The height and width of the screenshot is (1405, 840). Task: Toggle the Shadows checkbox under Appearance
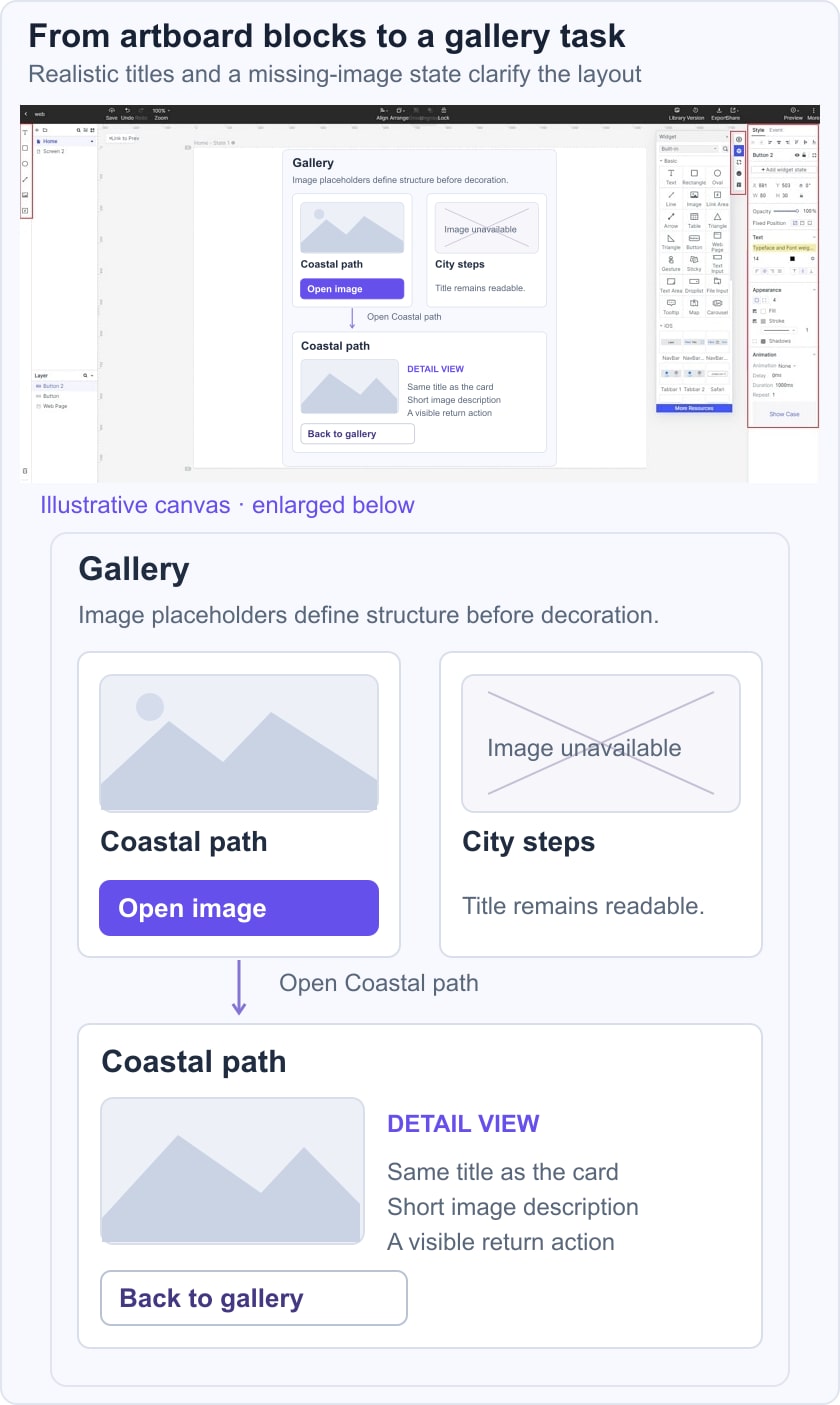[755, 341]
